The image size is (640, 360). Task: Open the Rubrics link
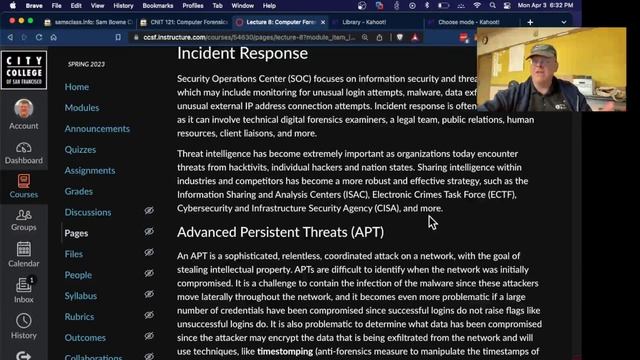coord(79,316)
